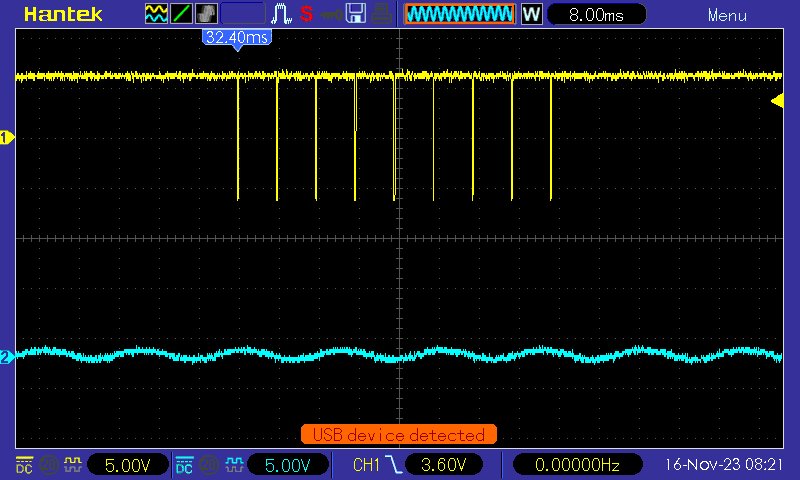Click the CH2 5.00V scale value
This screenshot has height=480, width=800.
pos(288,465)
